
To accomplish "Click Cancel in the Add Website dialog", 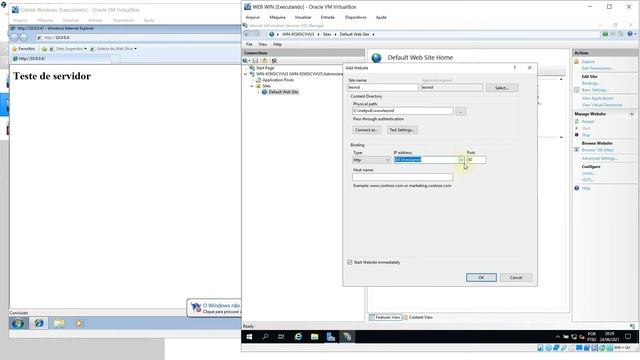I will pos(516,278).
